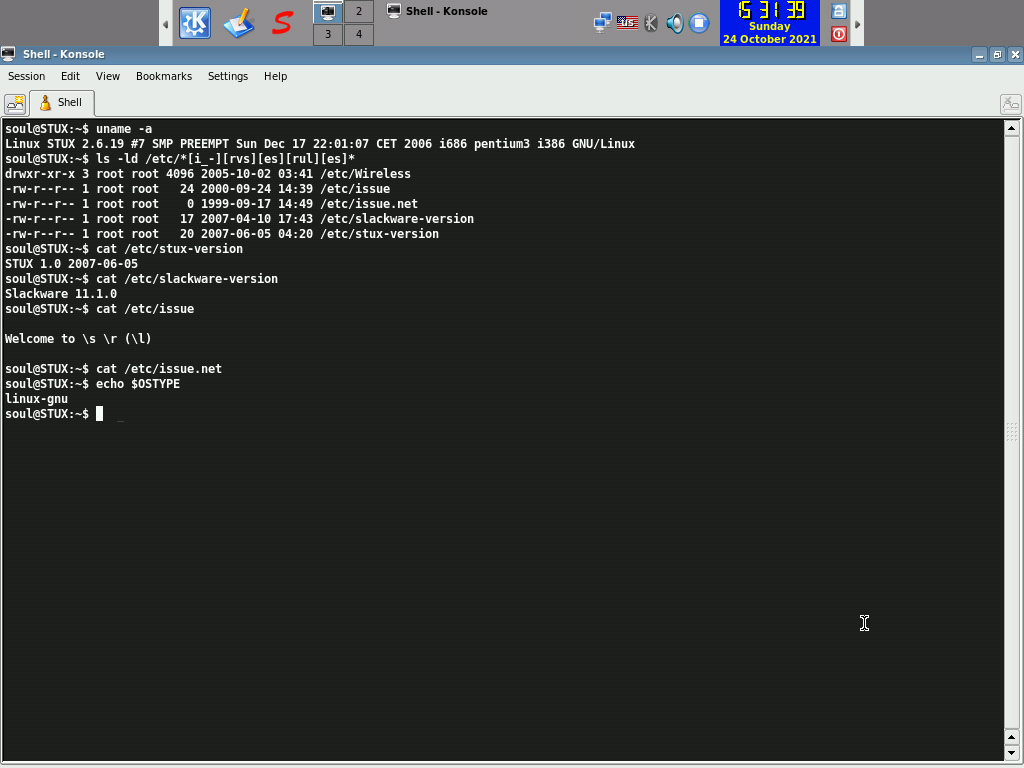Viewport: 1024px width, 768px height.
Task: Click the text 'uname -a'
Action: (124, 129)
